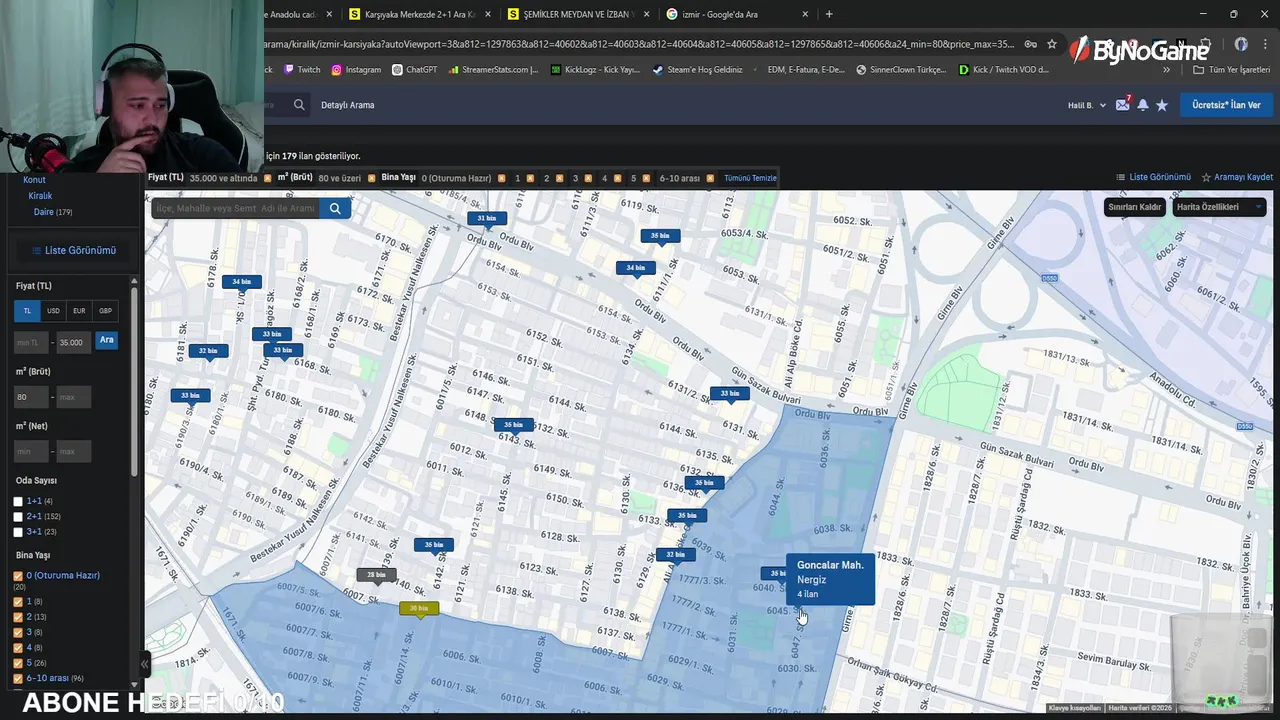
Task: Click the max price field showing 35.000
Action: pyautogui.click(x=73, y=342)
